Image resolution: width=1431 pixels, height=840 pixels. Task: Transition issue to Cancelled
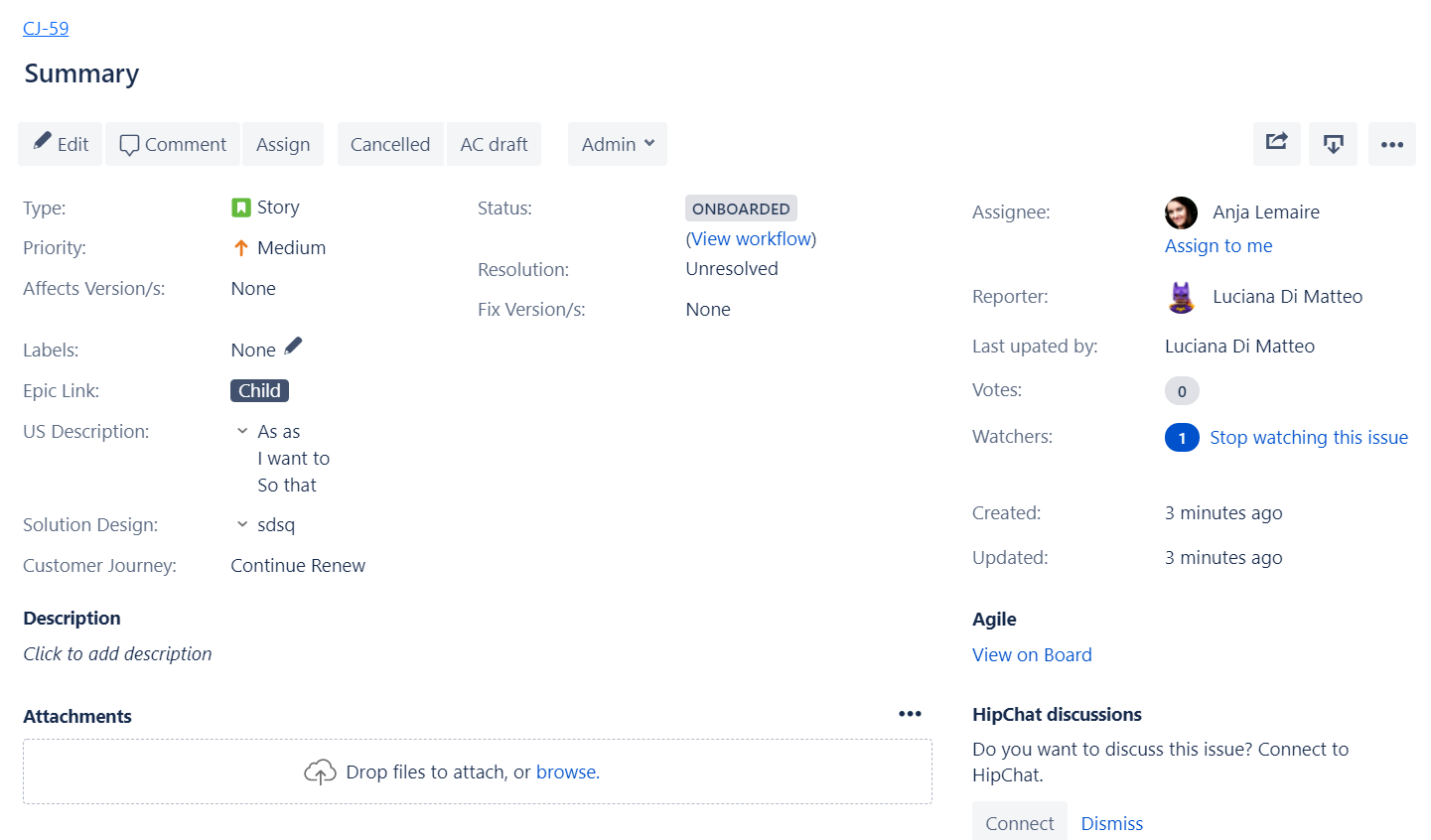(390, 144)
